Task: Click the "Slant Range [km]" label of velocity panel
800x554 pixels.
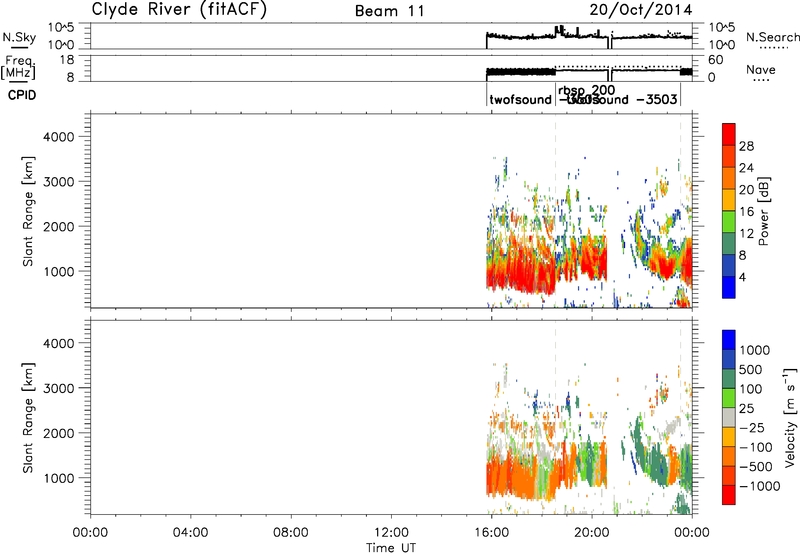Action: coord(28,418)
